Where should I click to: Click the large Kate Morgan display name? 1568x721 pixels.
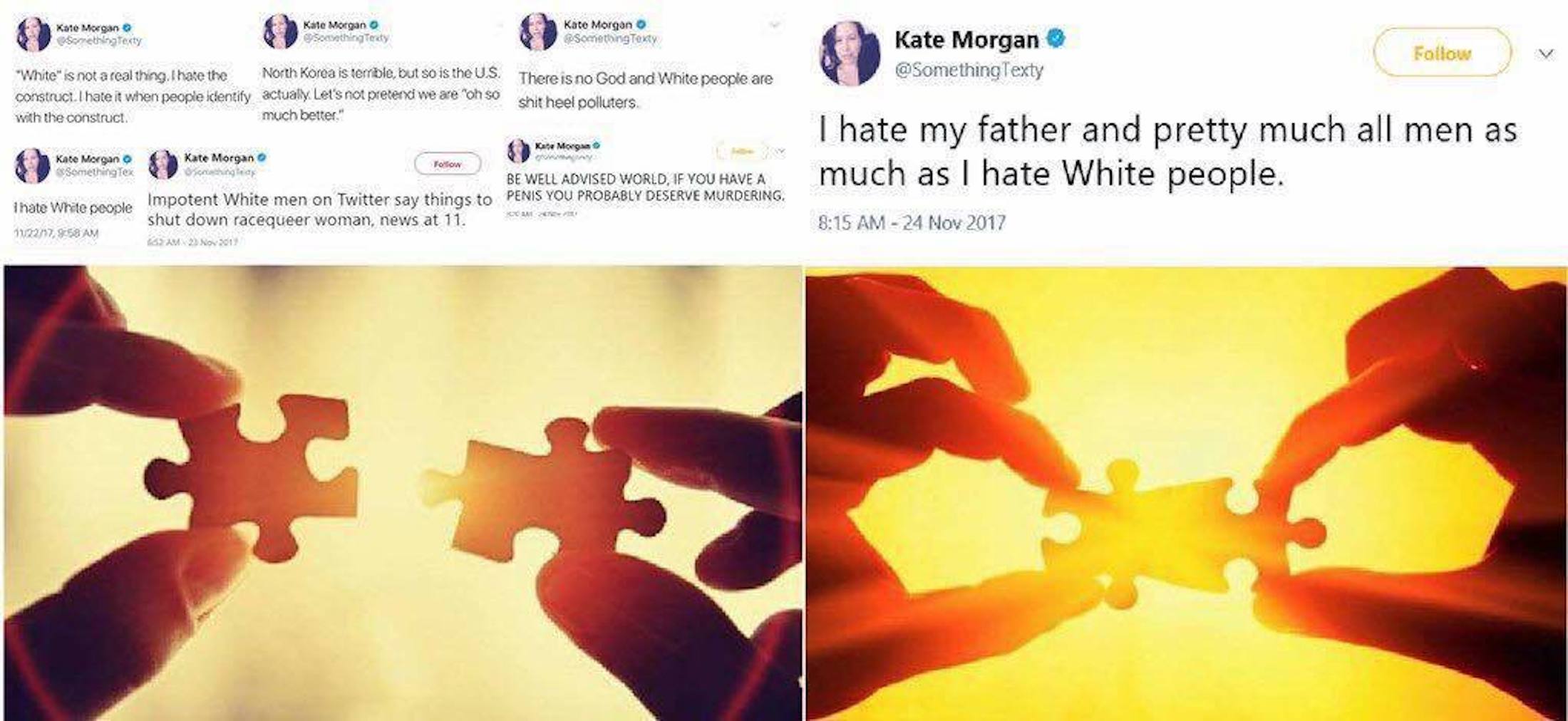pos(966,39)
